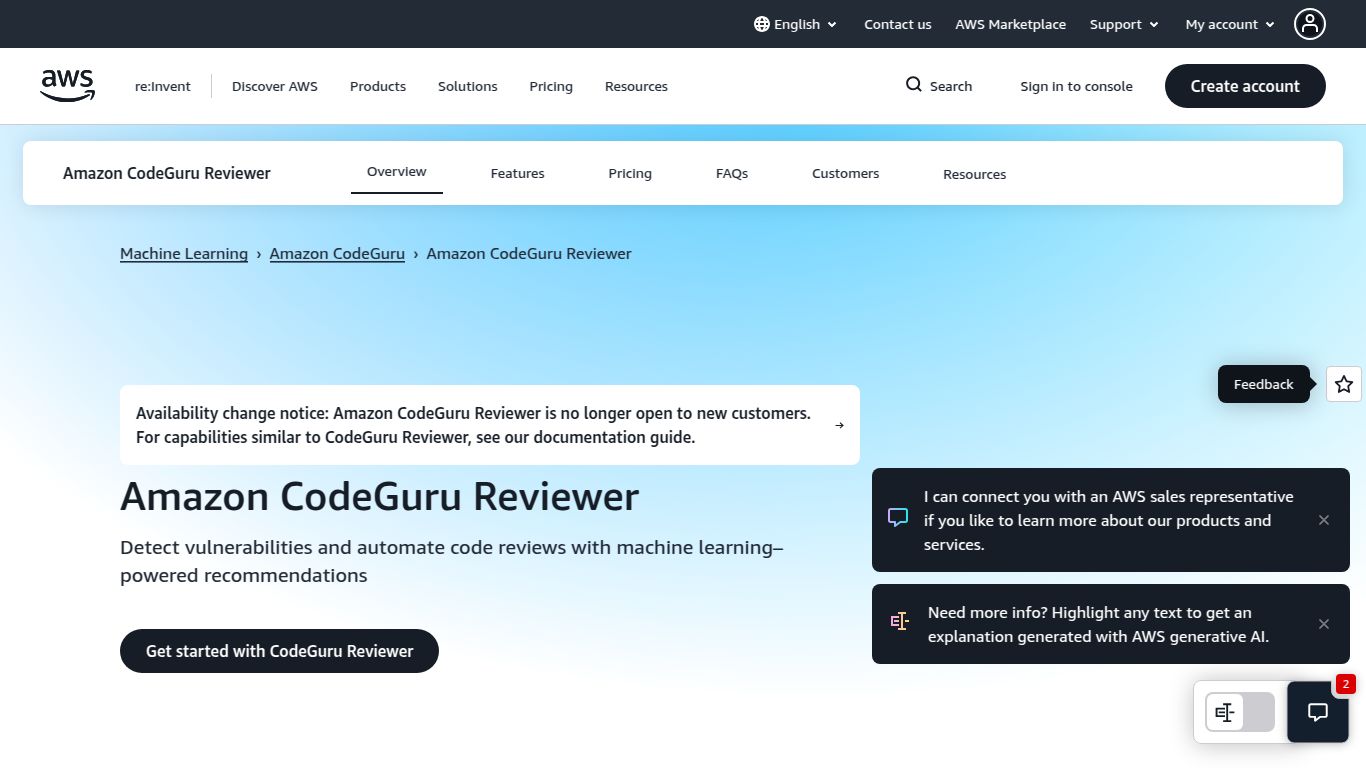1366x768 pixels.
Task: Select the Pricing tab in product navigation
Action: coord(630,173)
